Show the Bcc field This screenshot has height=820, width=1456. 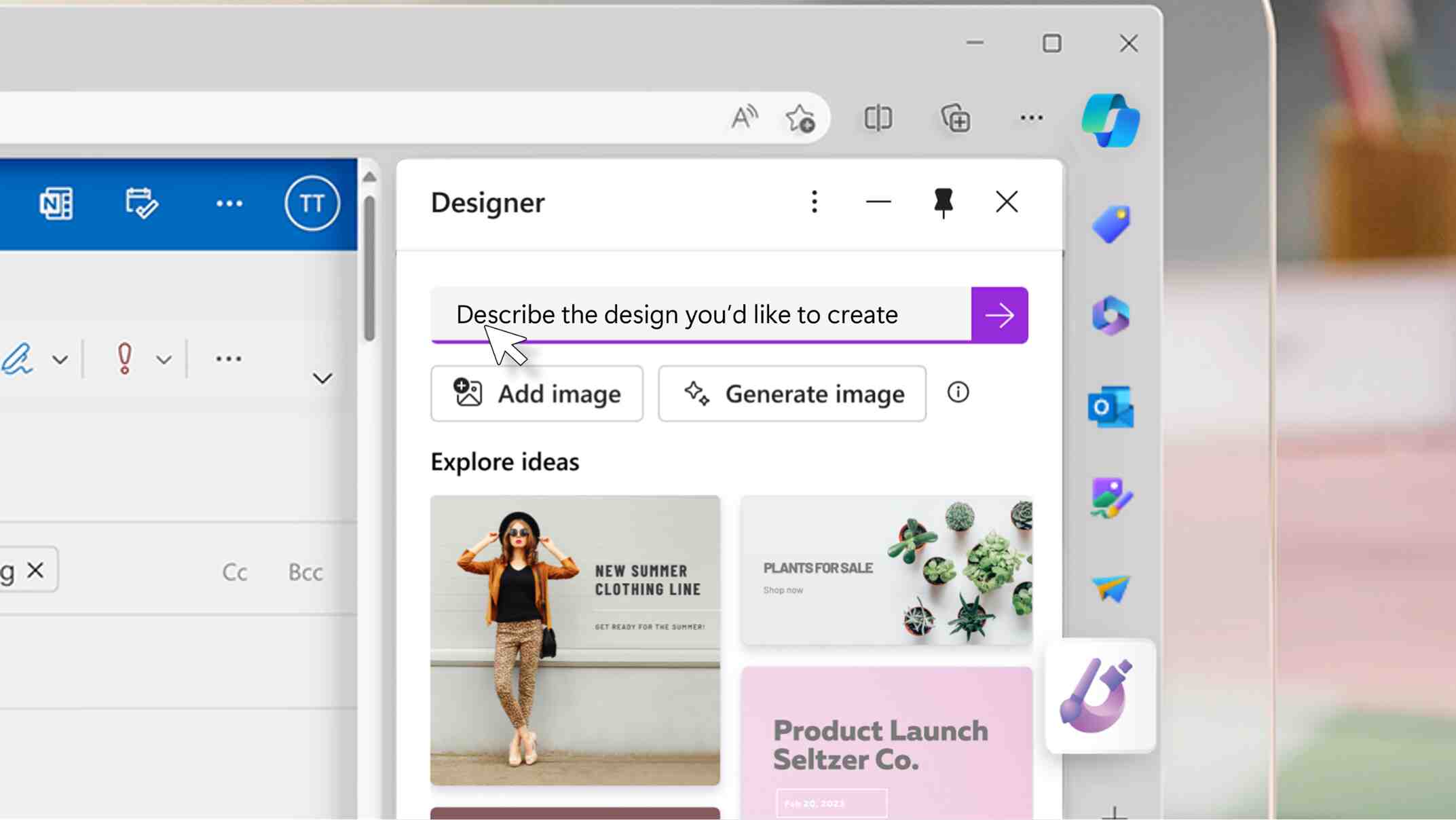click(305, 572)
